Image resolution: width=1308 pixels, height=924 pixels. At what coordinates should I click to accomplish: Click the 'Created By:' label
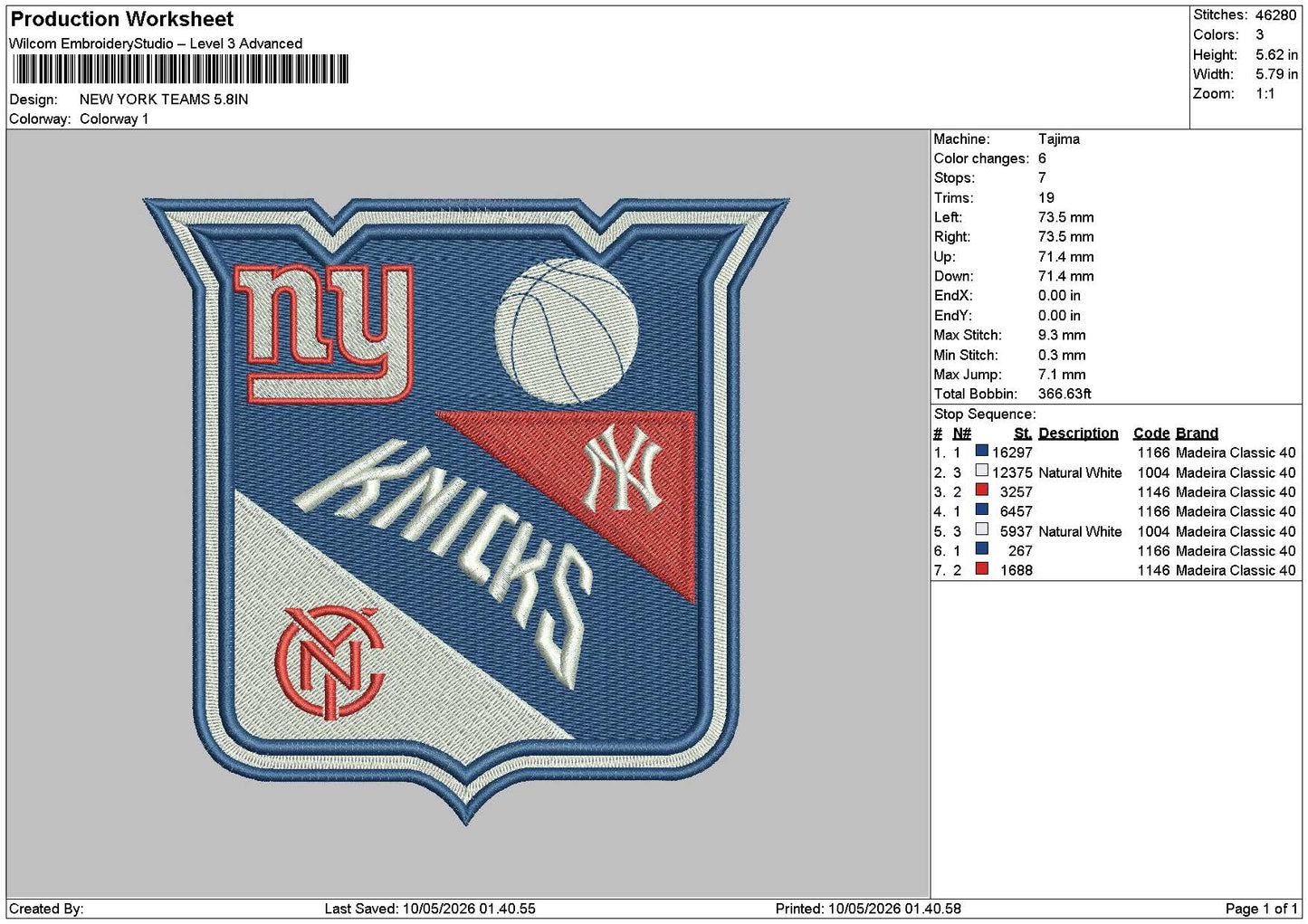[46, 909]
